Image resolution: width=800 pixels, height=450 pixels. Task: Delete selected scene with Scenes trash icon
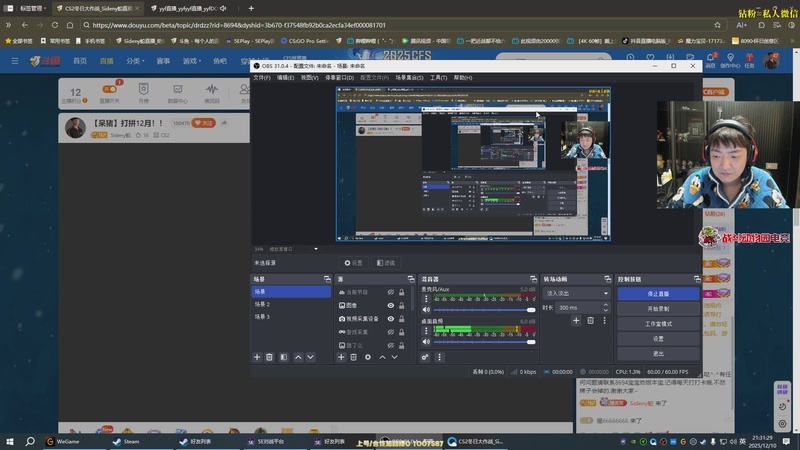click(269, 357)
